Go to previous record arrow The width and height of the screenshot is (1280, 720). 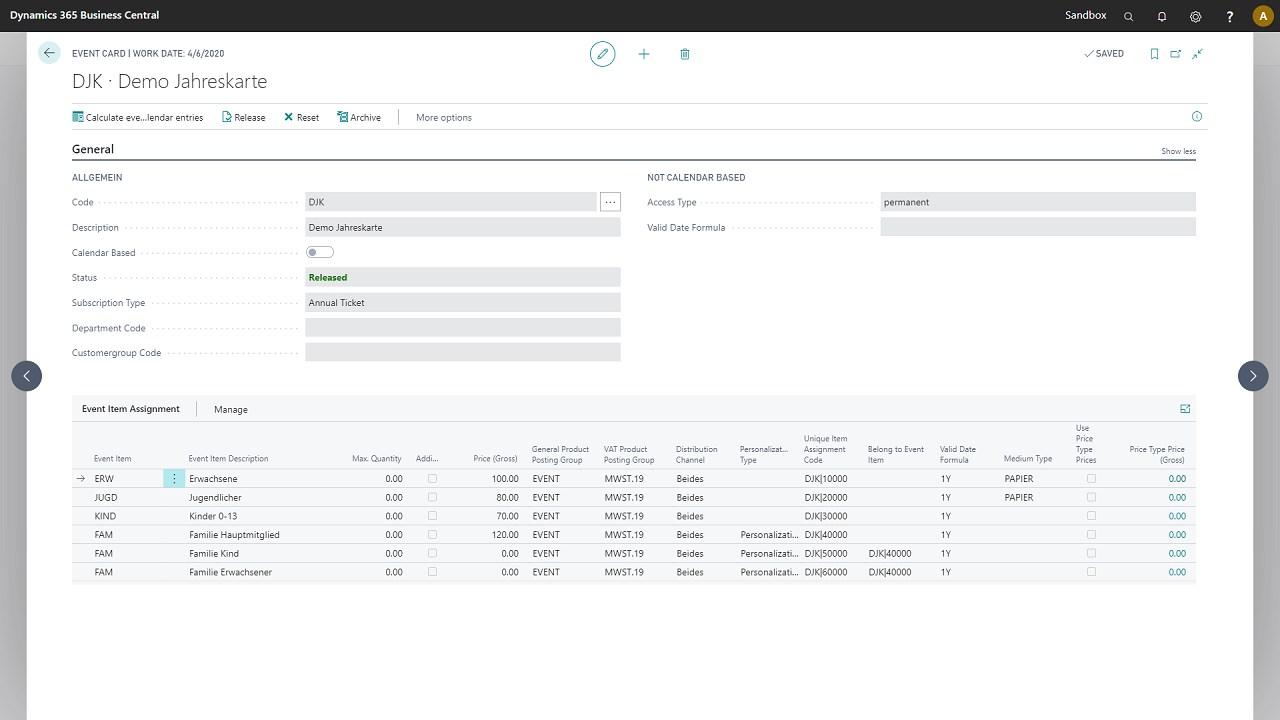27,376
